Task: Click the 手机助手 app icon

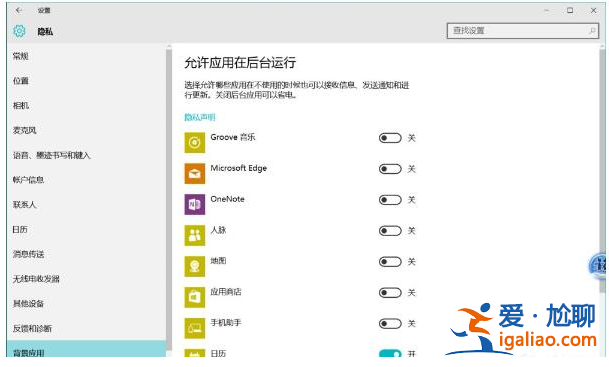Action: (x=195, y=328)
